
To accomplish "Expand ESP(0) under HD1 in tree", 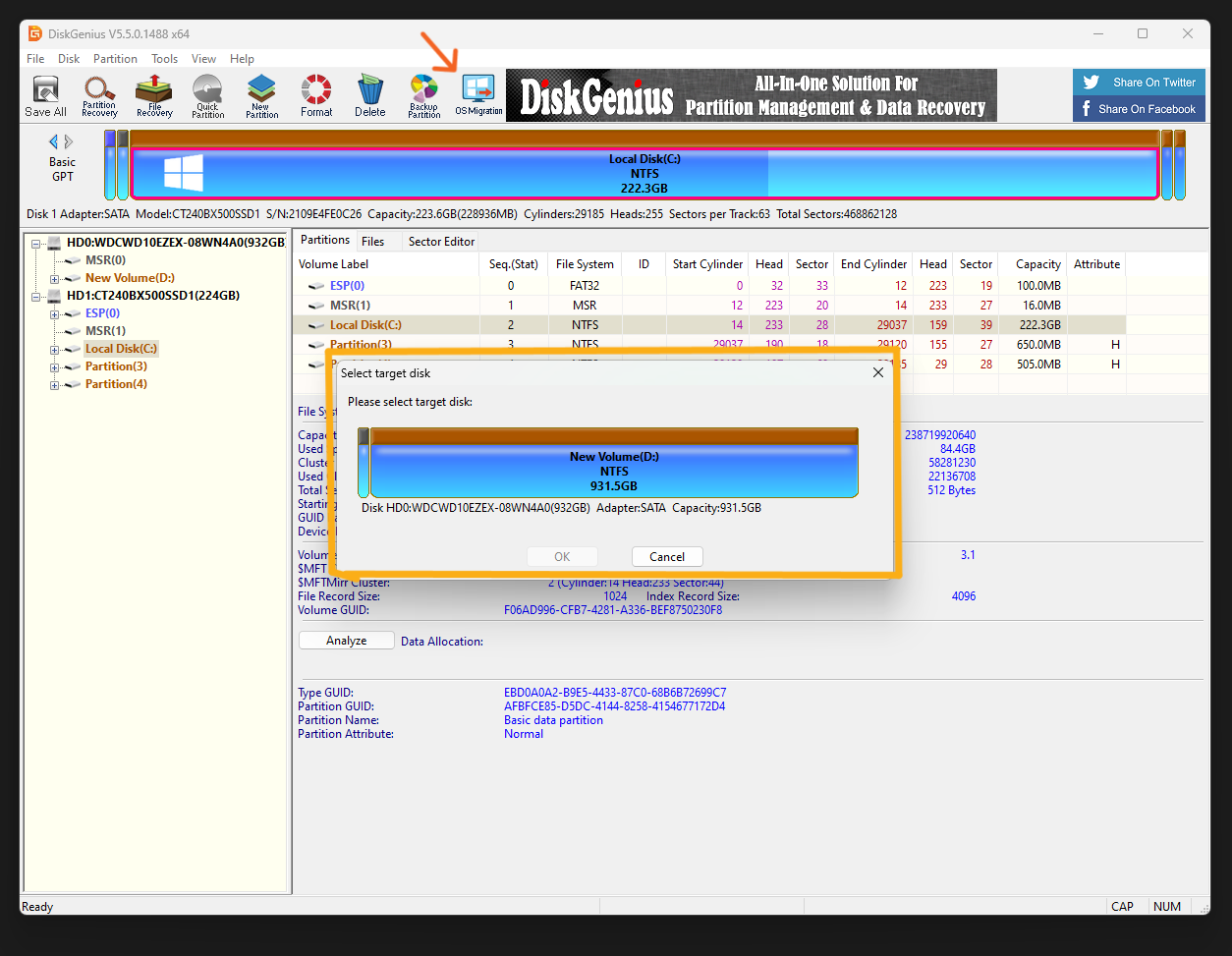I will pos(54,313).
